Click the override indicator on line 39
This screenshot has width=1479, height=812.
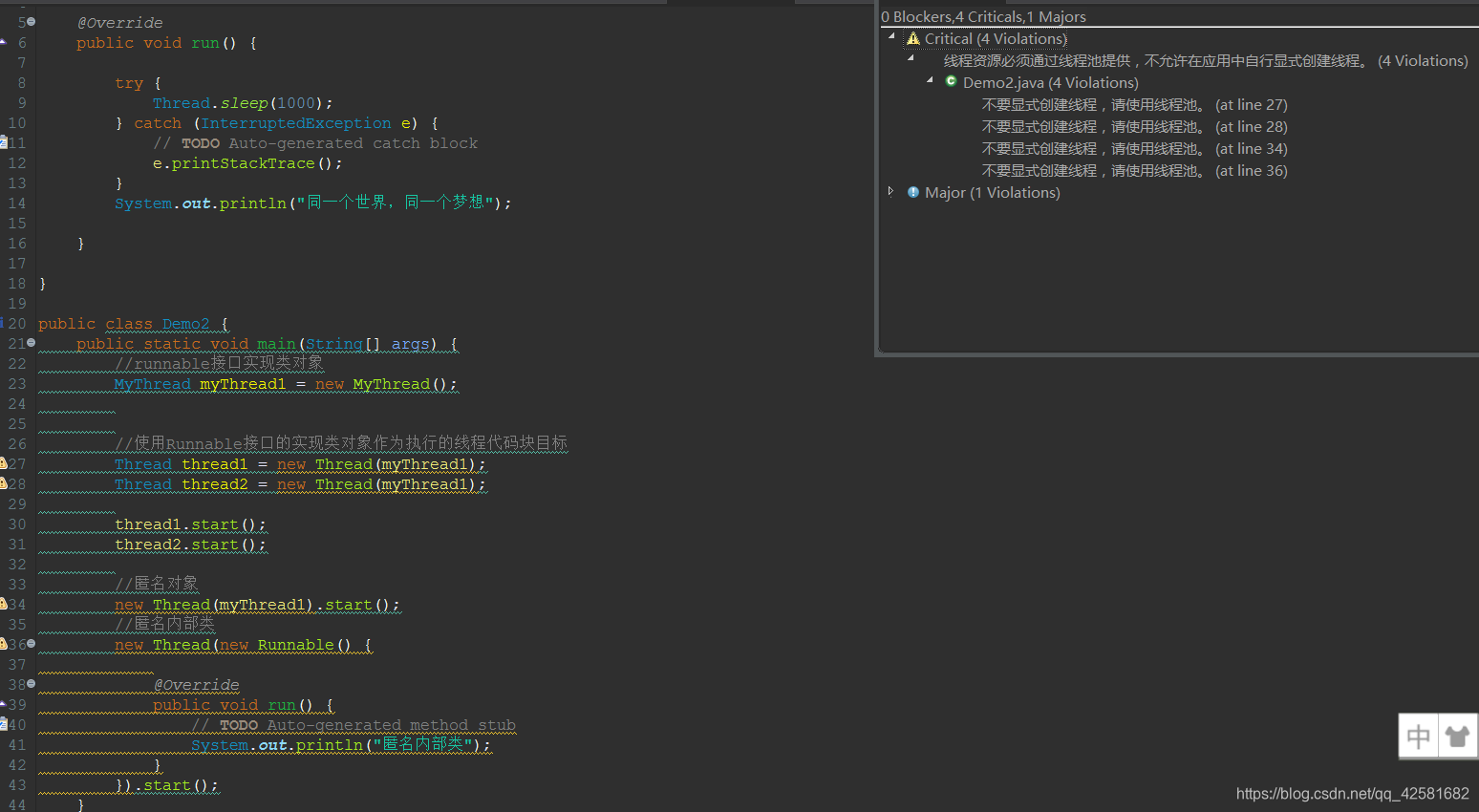3,704
